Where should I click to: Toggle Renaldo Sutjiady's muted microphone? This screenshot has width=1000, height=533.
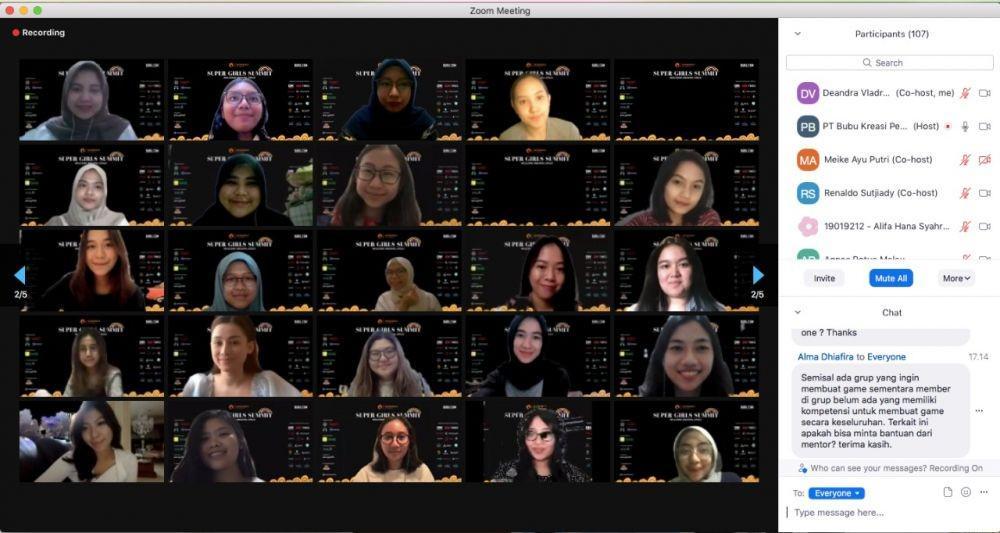point(966,193)
